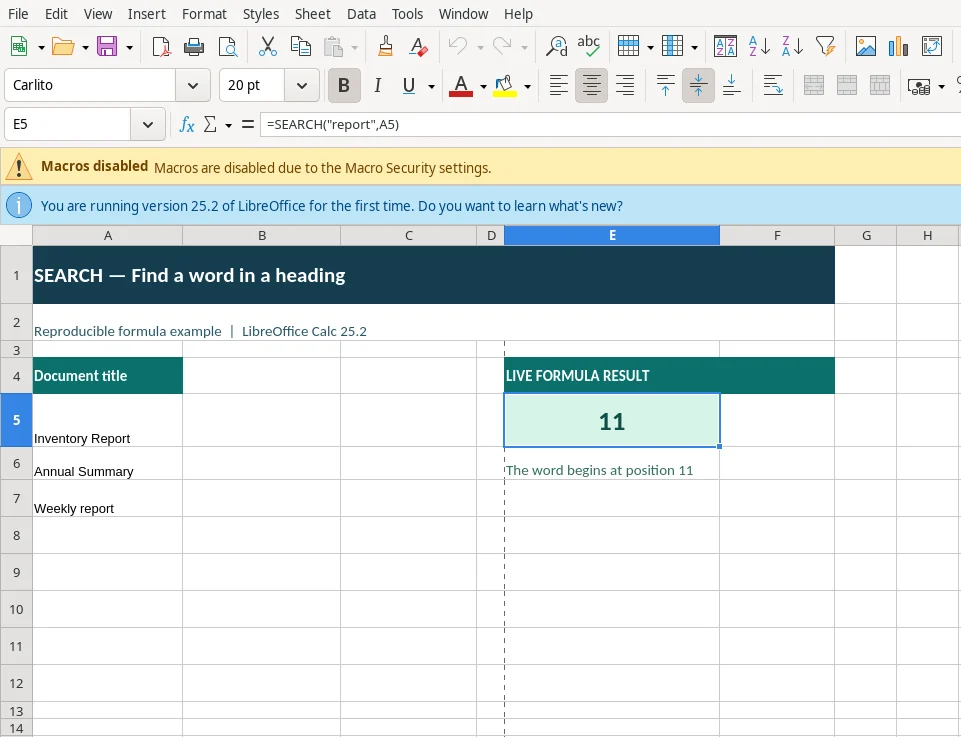
Task: Select column E header
Action: [612, 235]
